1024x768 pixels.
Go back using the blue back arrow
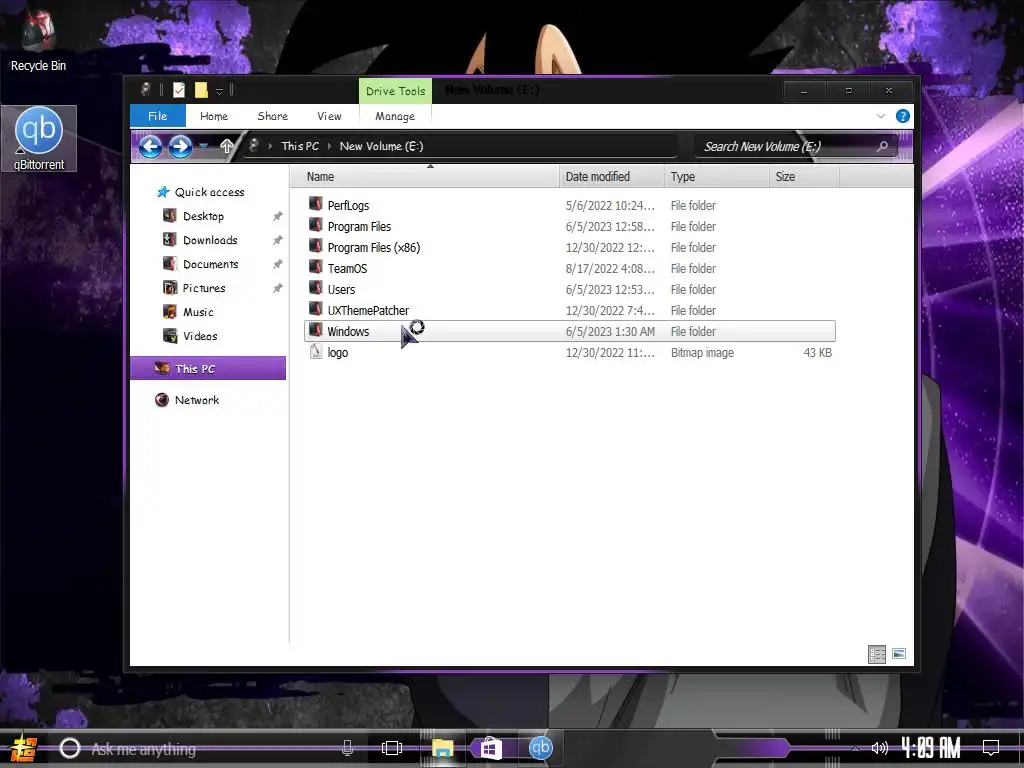click(x=150, y=146)
